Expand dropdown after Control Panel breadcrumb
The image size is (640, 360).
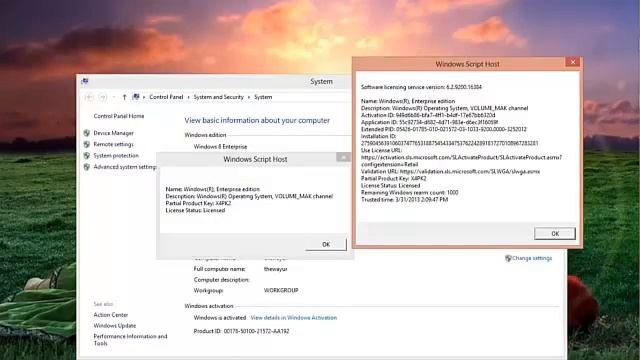click(189, 97)
